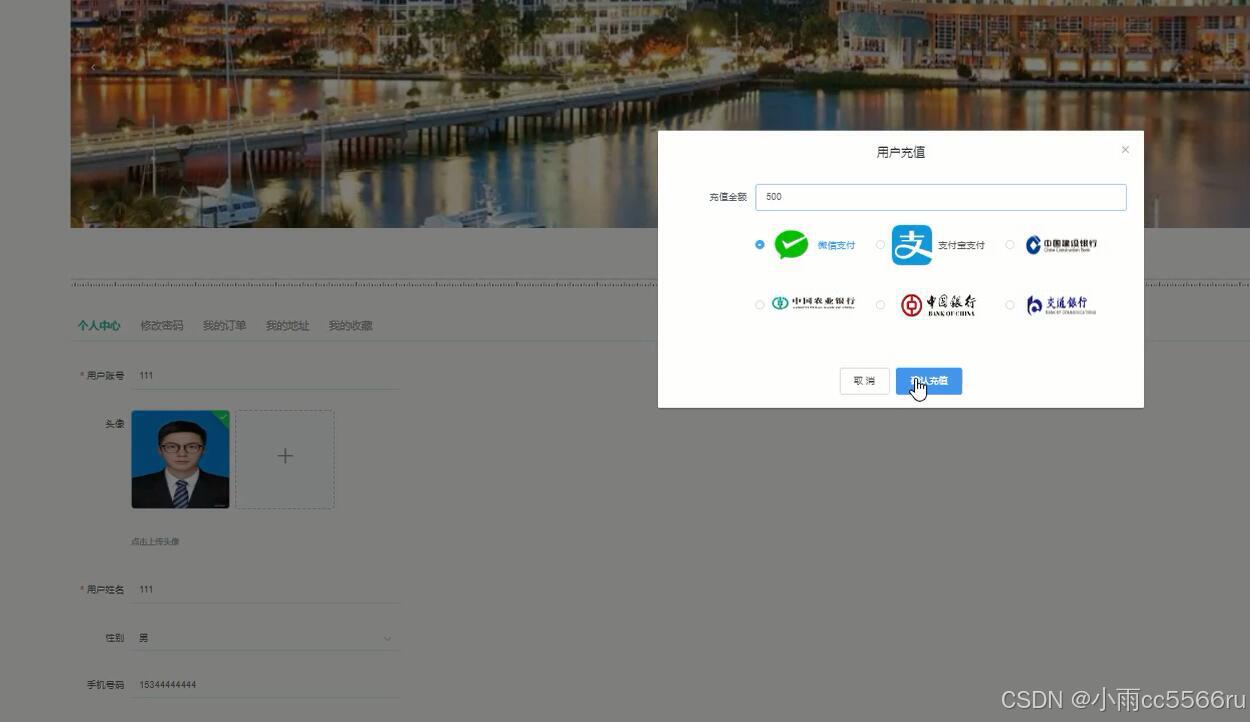This screenshot has height=722, width=1250.
Task: Click the 点击上传头像 link
Action: (154, 541)
